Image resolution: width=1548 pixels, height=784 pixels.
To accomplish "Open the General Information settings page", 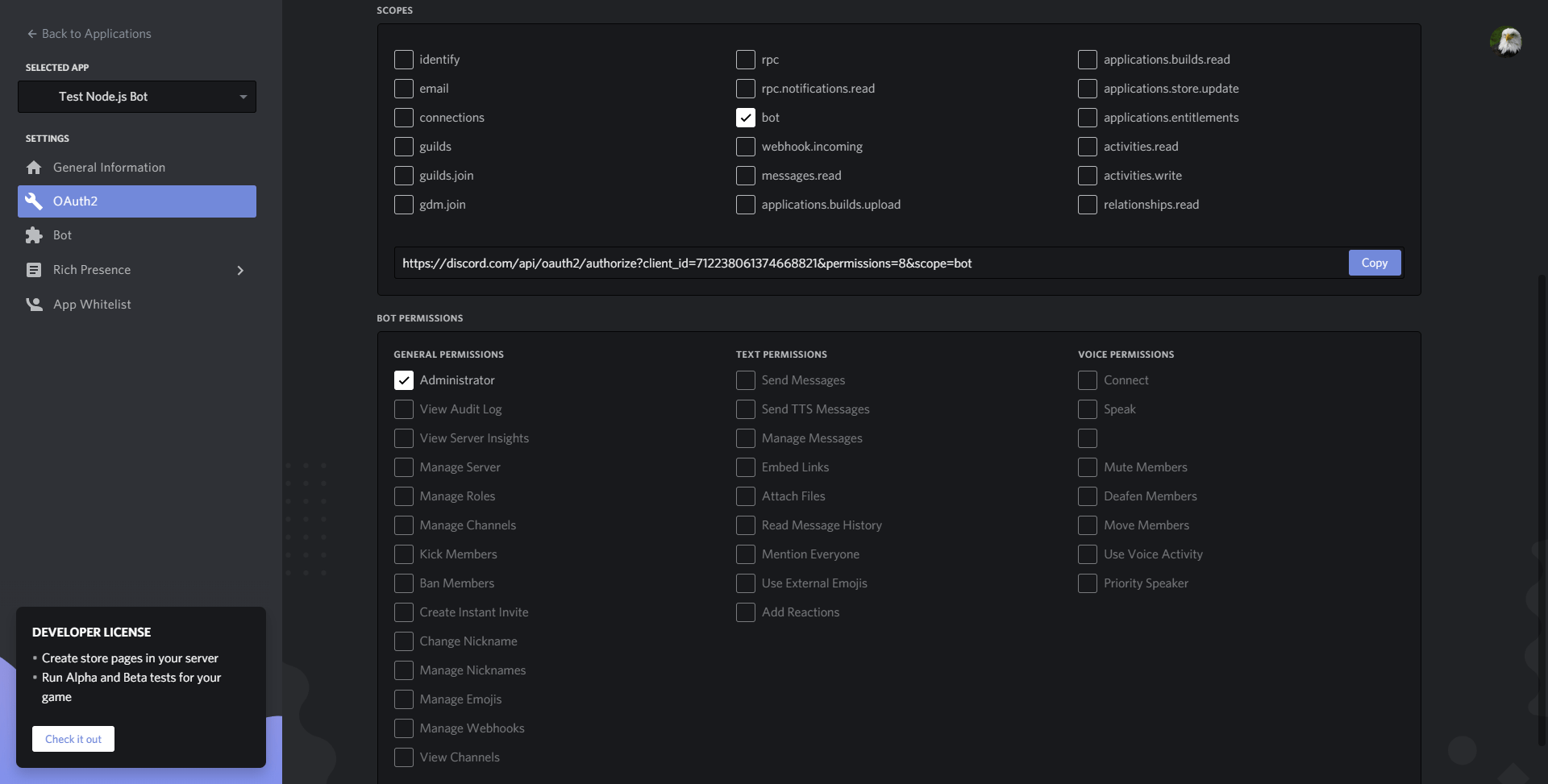I will tap(109, 168).
